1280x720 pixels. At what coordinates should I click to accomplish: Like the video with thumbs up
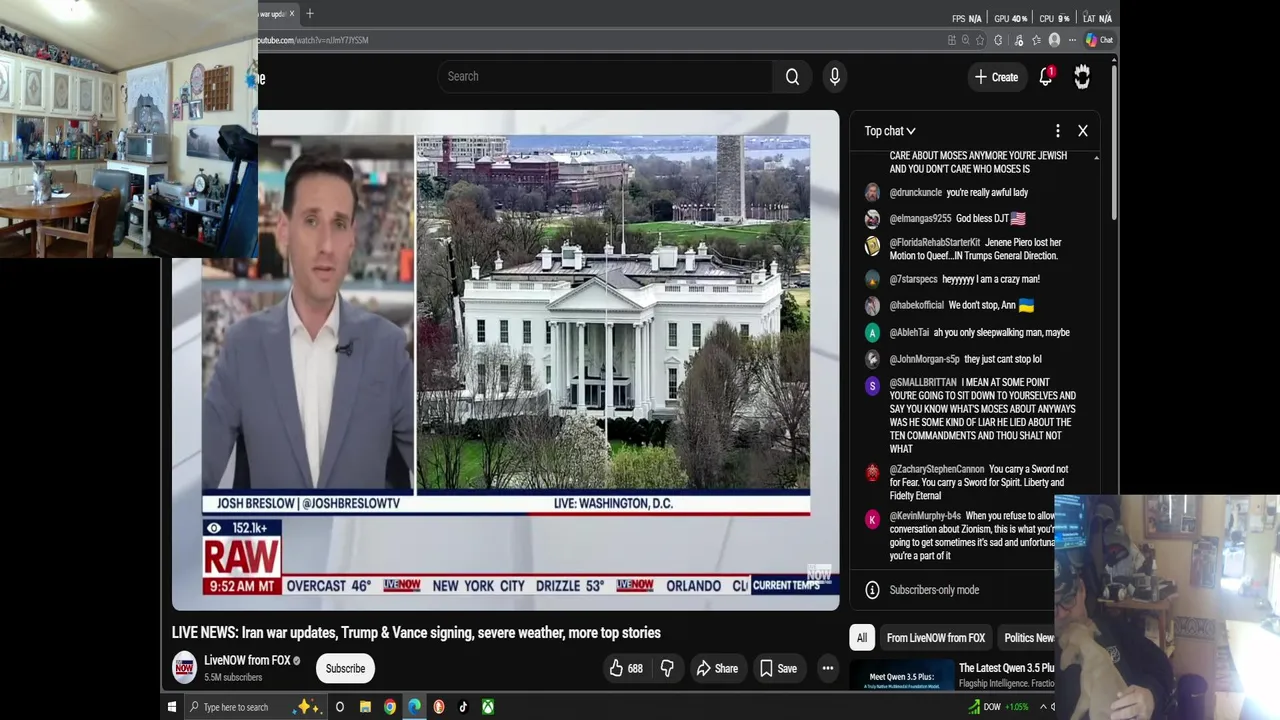[626, 668]
